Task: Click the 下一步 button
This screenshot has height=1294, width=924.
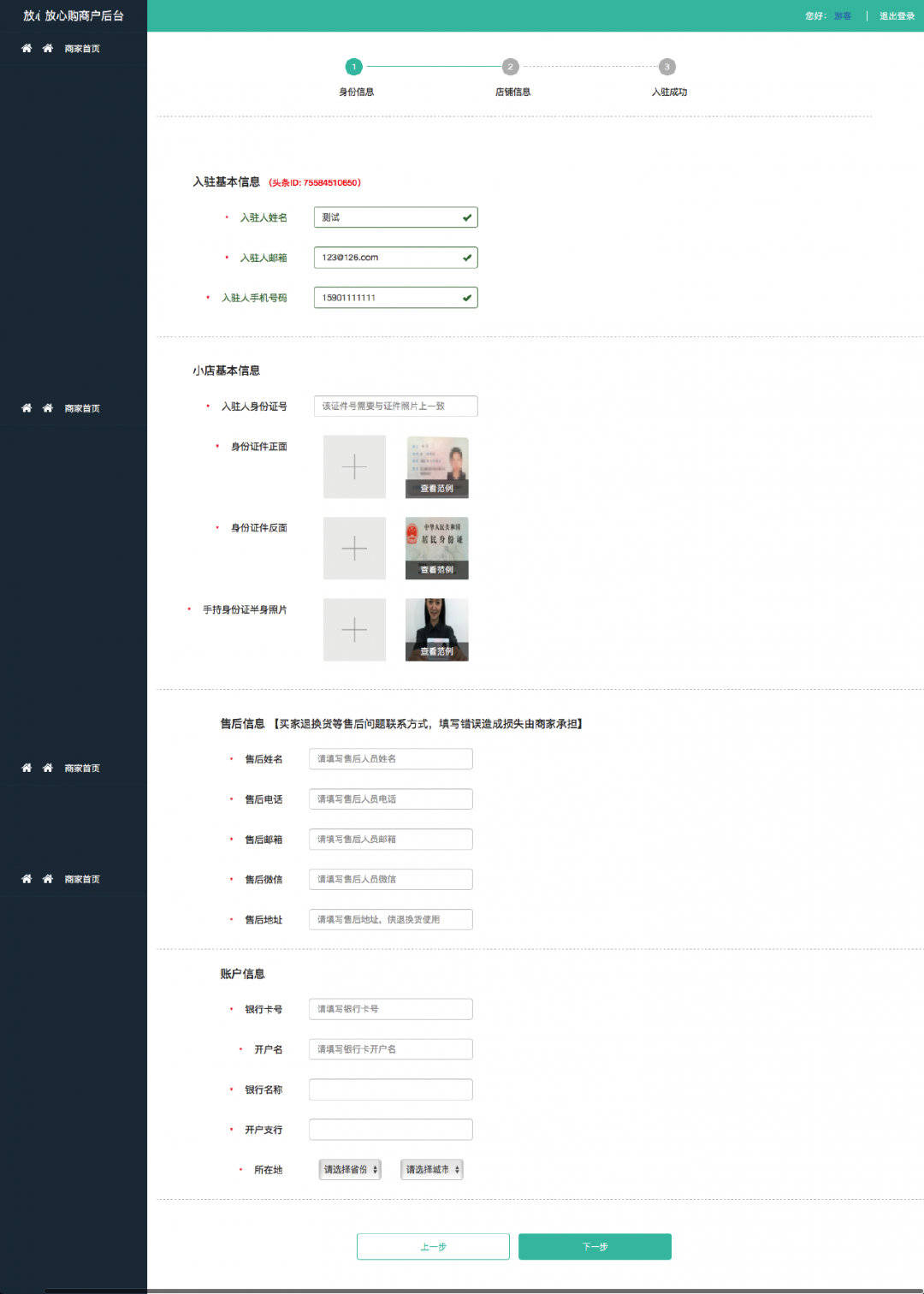Action: click(x=595, y=1247)
